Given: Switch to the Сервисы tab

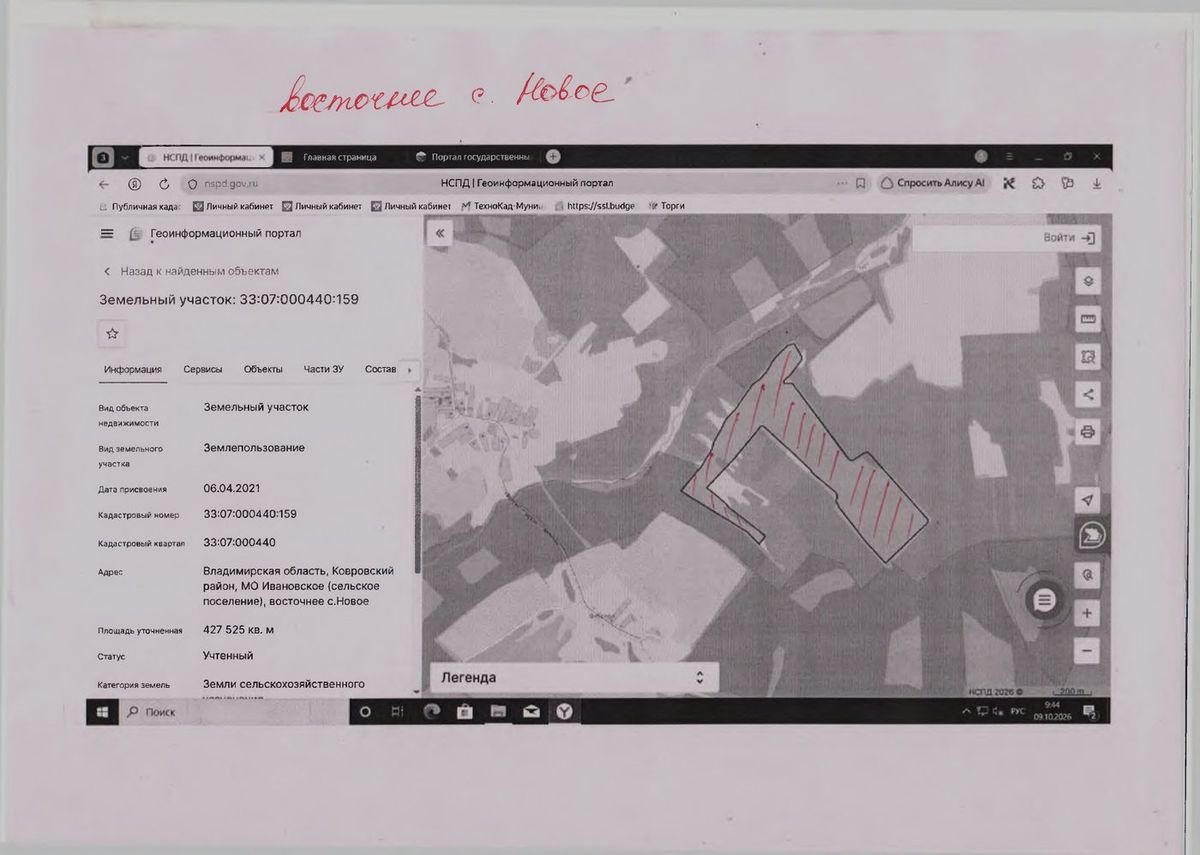Looking at the screenshot, I should pos(203,369).
